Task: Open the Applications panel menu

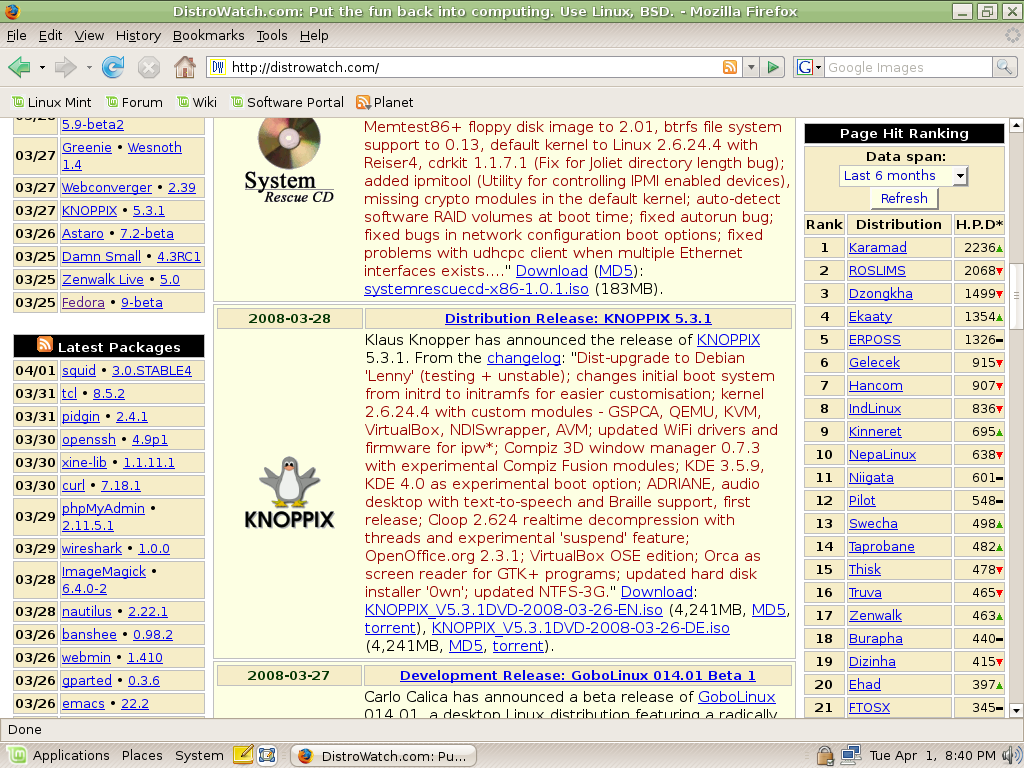Action: click(x=71, y=756)
